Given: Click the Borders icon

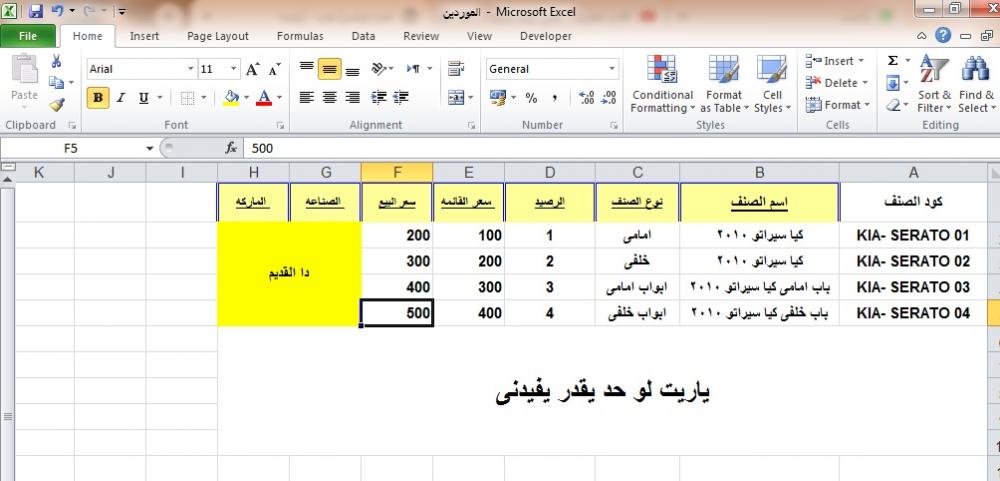Looking at the screenshot, I should click(x=188, y=98).
